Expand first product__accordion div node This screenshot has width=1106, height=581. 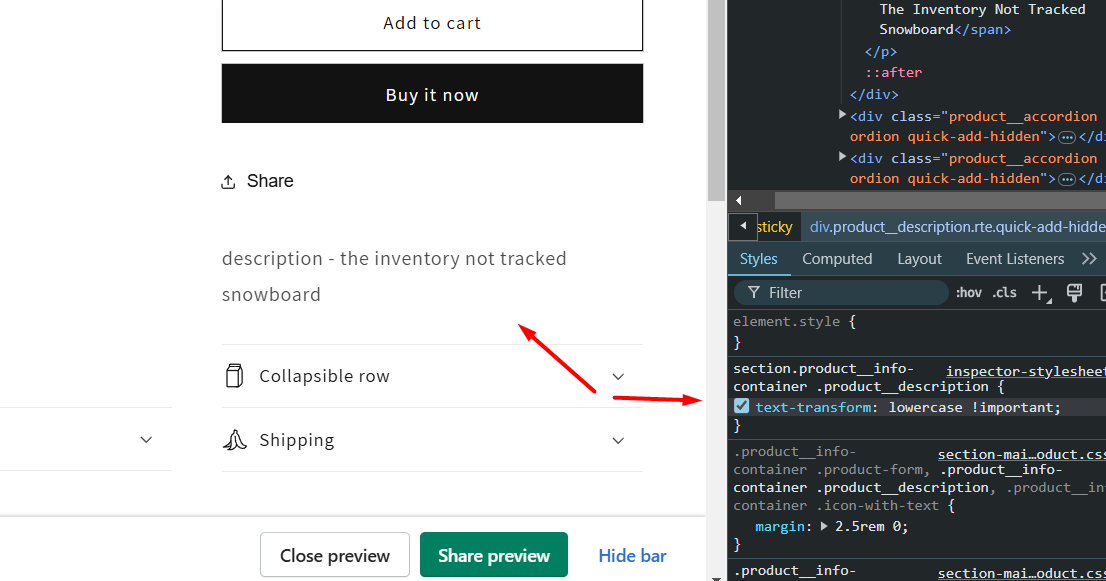(x=841, y=115)
